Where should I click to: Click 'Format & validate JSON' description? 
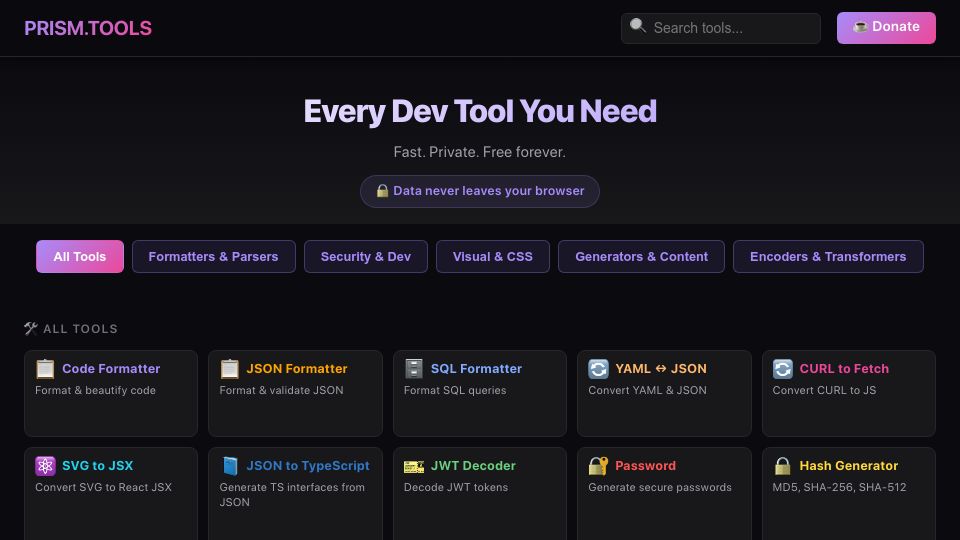(281, 390)
